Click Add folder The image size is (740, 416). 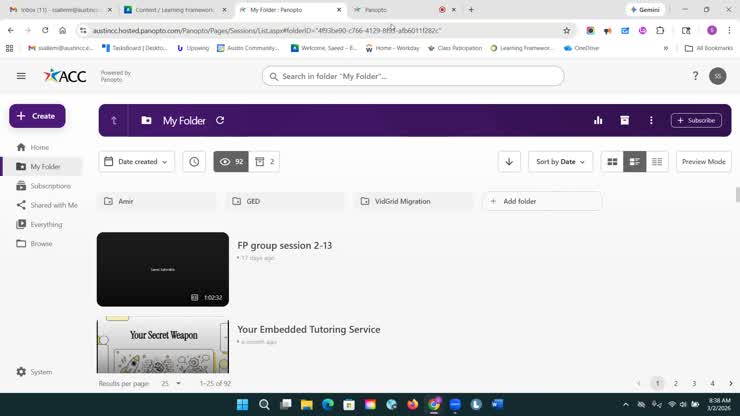(x=543, y=201)
